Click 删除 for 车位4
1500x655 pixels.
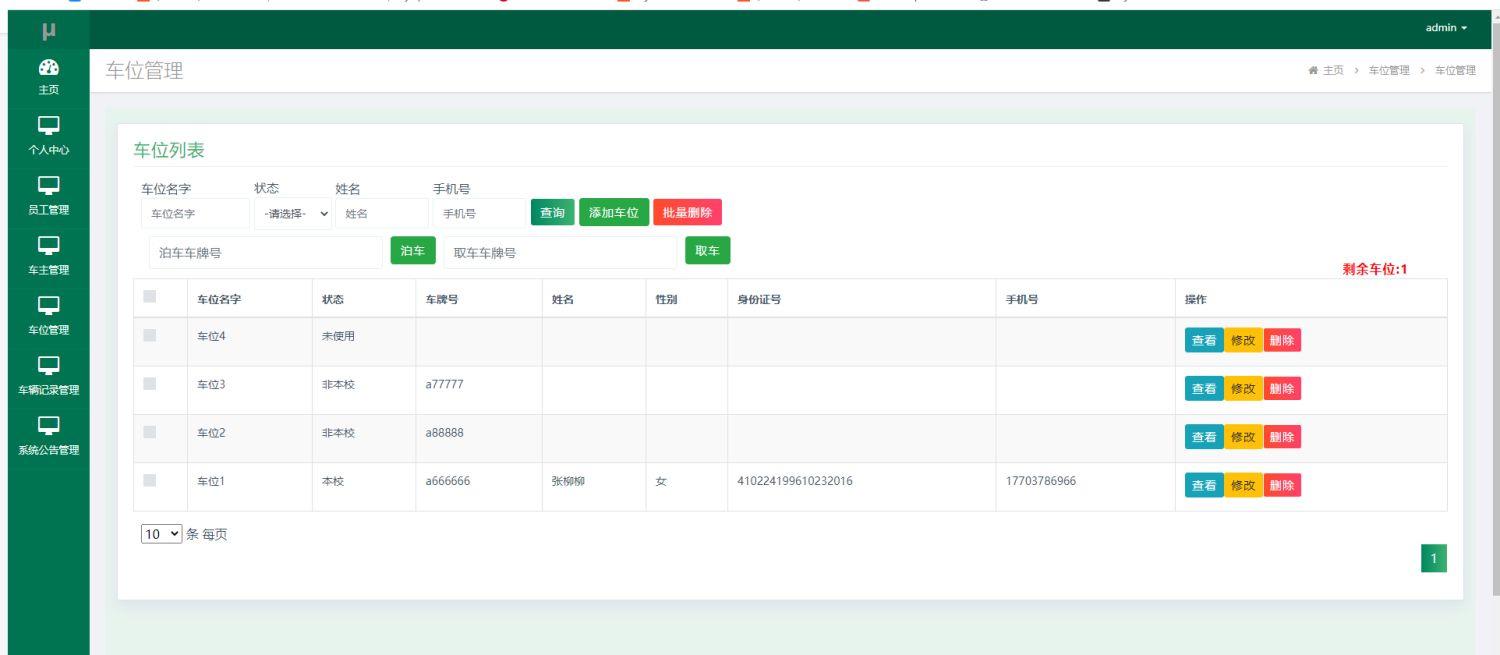pyautogui.click(x=1282, y=340)
